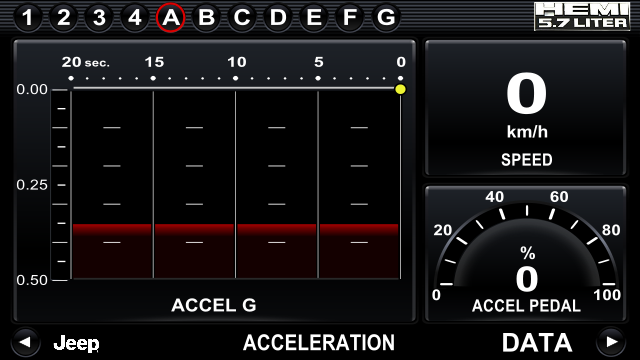640x360 pixels.
Task: Click the km/h unit text
Action: click(x=527, y=132)
